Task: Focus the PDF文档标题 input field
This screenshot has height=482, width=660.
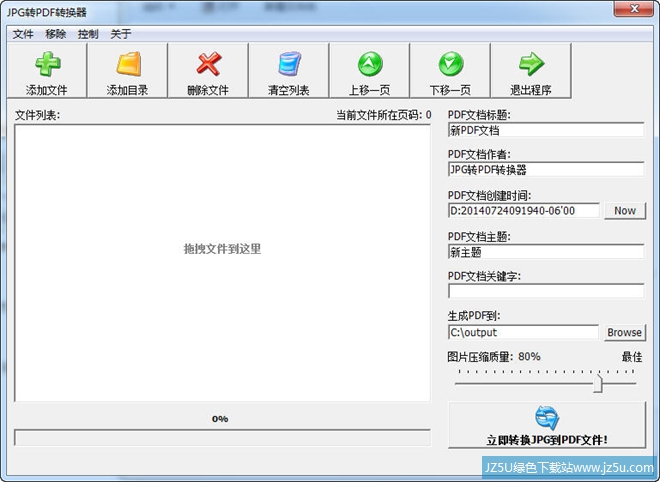Action: tap(546, 130)
